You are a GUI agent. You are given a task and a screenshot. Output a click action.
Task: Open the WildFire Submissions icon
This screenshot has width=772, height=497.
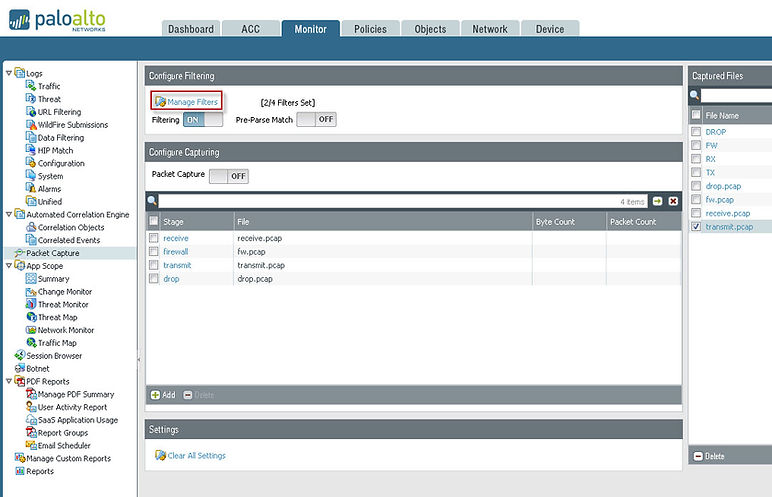[x=31, y=124]
